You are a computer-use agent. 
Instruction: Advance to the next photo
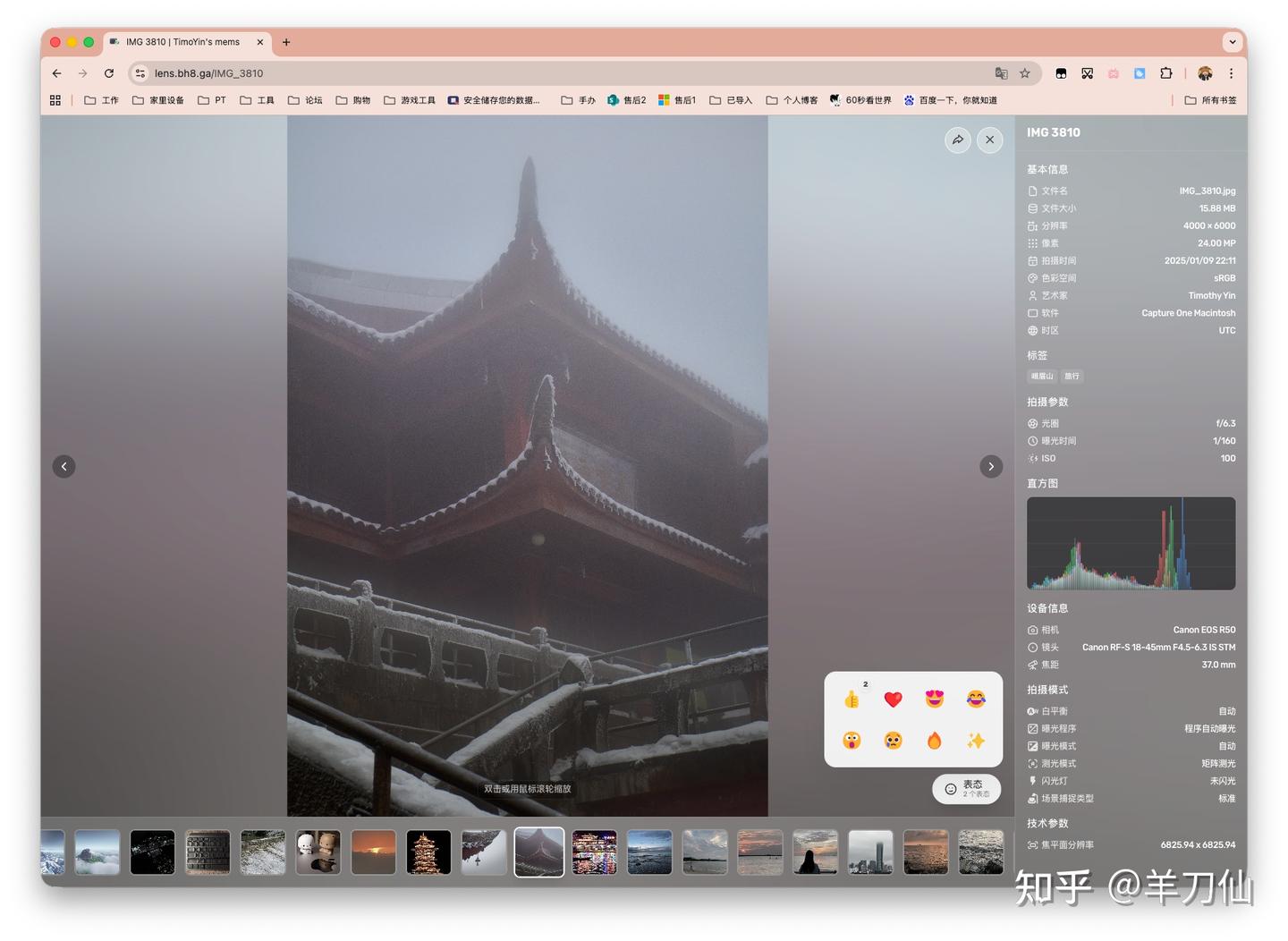[x=991, y=466]
